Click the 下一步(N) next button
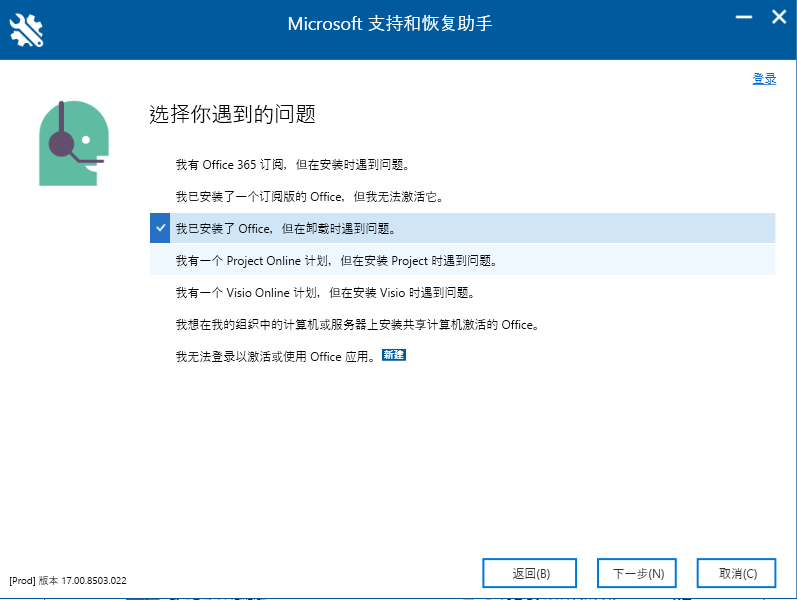The image size is (797, 600). point(637,574)
